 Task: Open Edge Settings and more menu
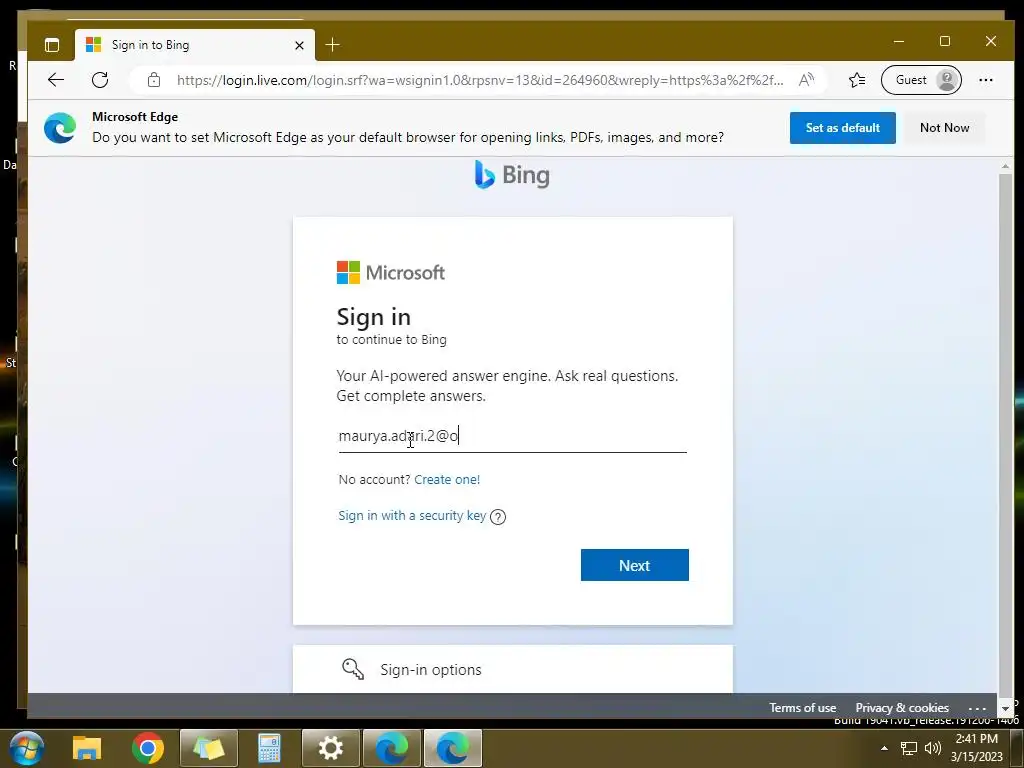tap(985, 80)
